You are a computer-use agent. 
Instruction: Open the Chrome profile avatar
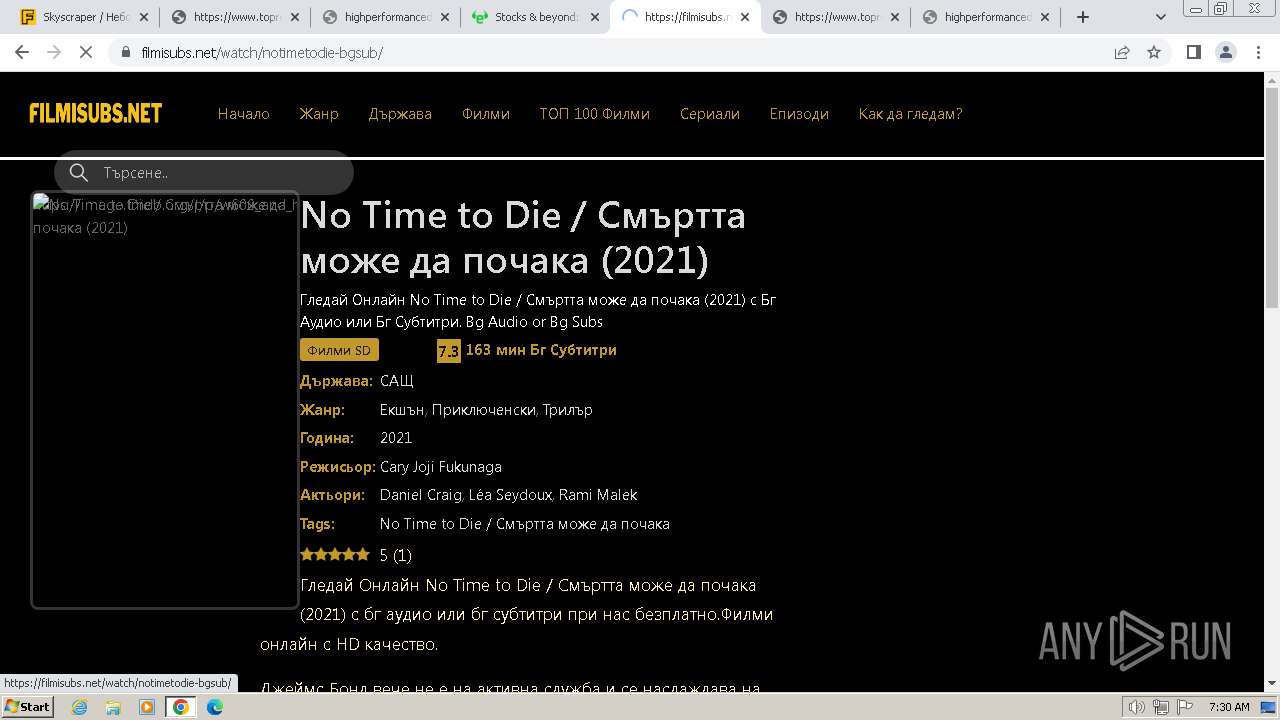point(1225,52)
